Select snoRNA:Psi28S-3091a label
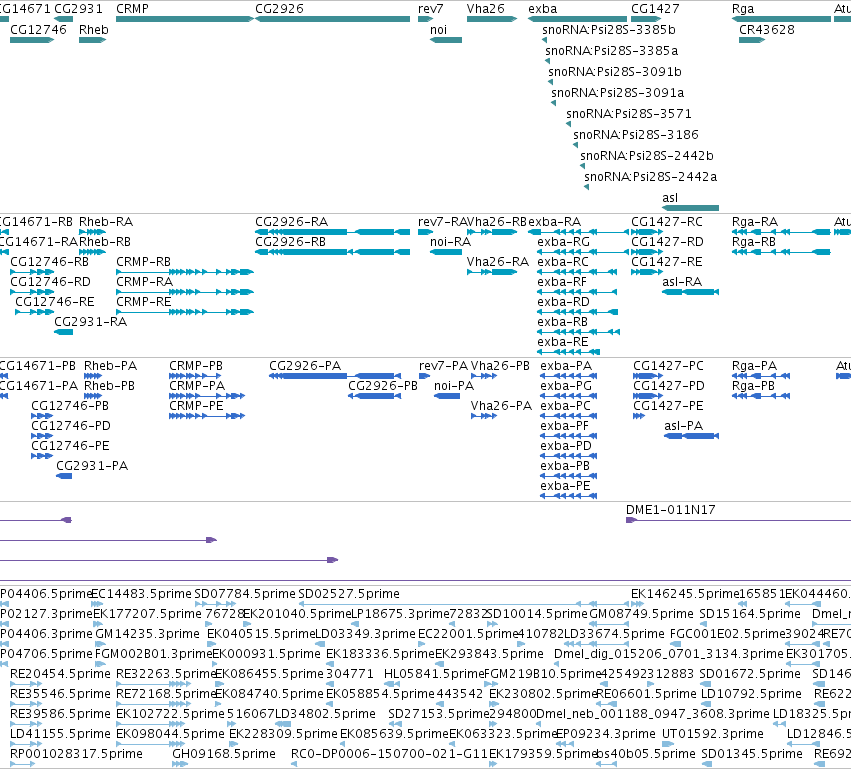This screenshot has width=851, height=769. click(x=617, y=93)
